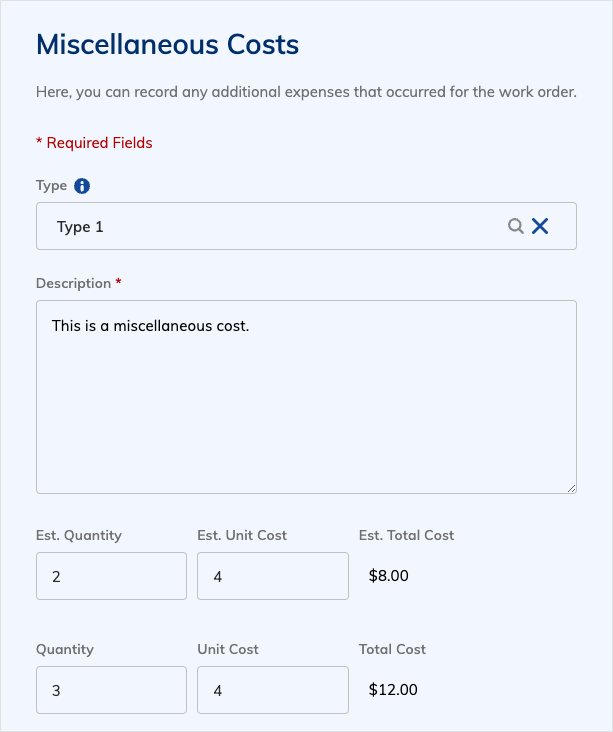Image resolution: width=613 pixels, height=732 pixels.
Task: Click the red Required Fields notice
Action: tap(94, 143)
